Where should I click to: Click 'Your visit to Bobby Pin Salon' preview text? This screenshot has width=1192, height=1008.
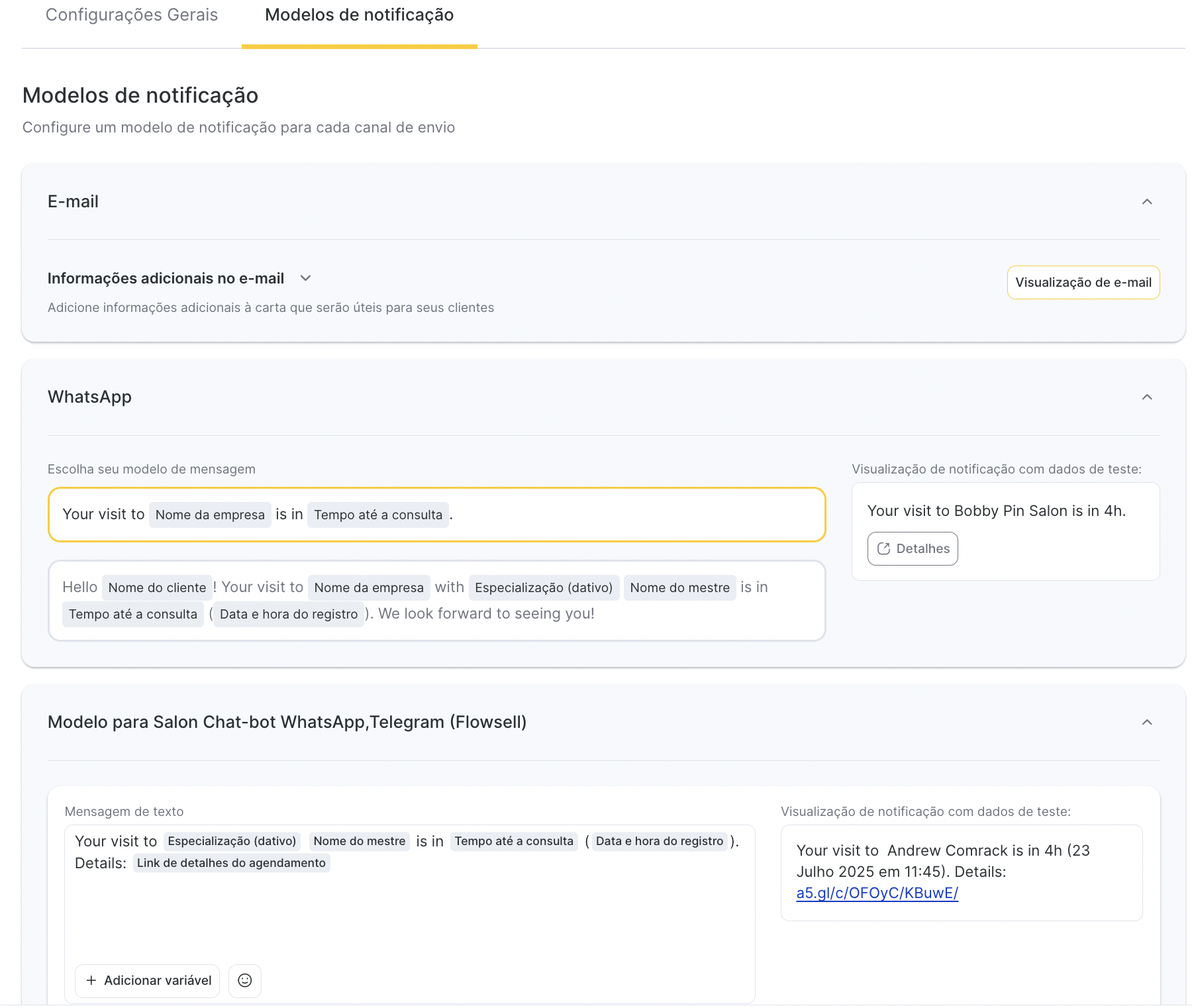coord(996,511)
